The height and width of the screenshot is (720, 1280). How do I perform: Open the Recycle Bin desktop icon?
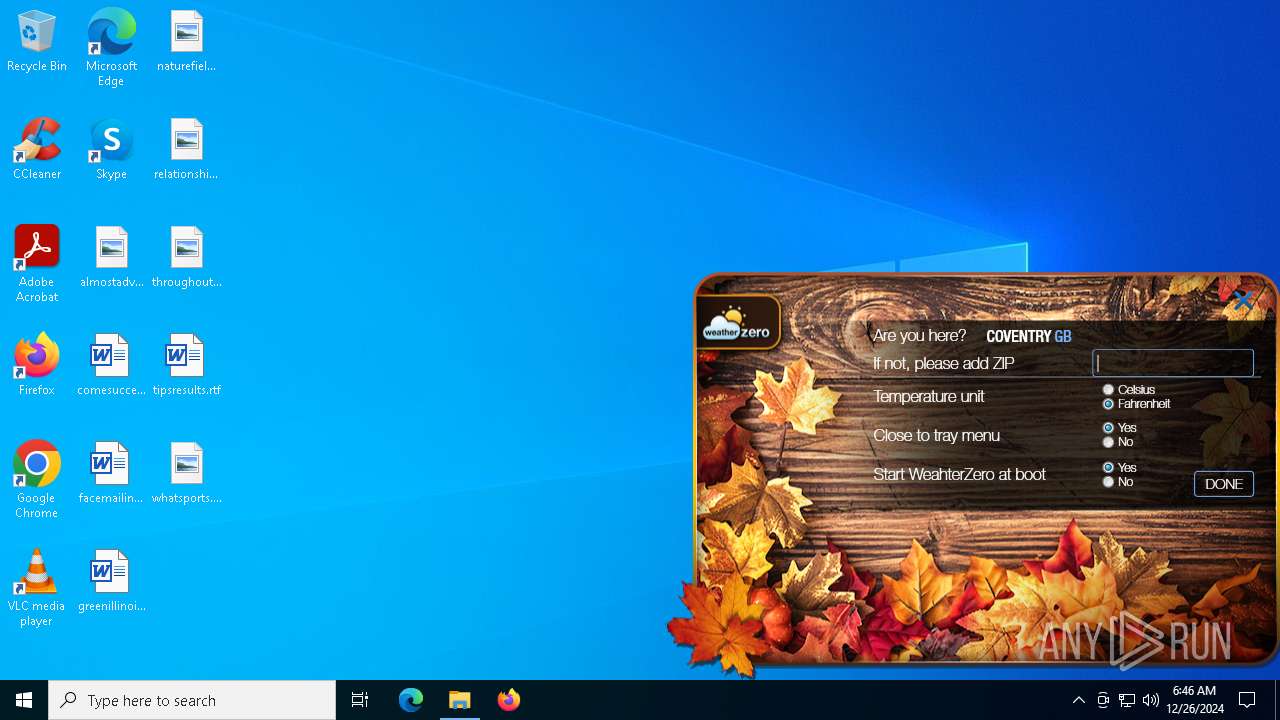(37, 42)
